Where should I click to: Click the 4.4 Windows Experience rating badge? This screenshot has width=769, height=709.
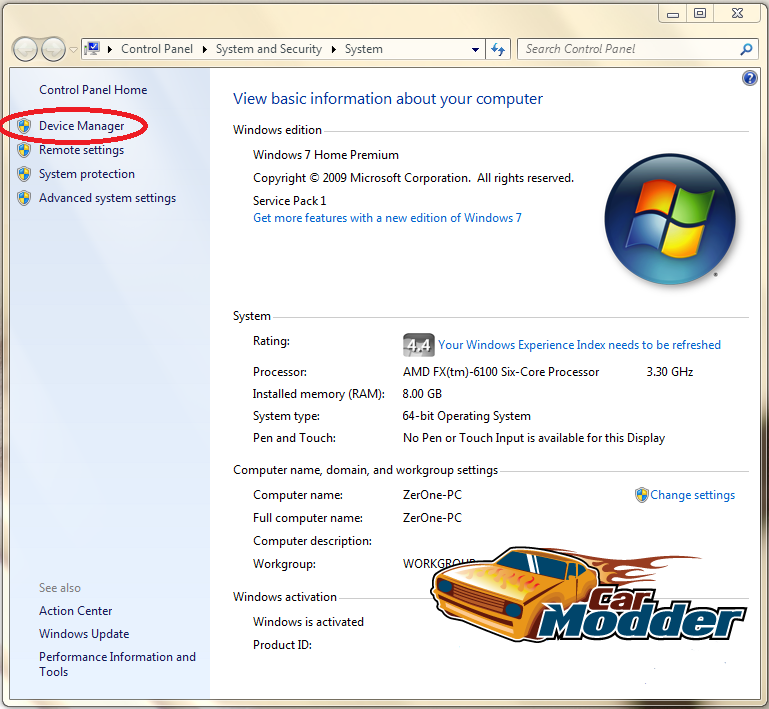pyautogui.click(x=418, y=345)
